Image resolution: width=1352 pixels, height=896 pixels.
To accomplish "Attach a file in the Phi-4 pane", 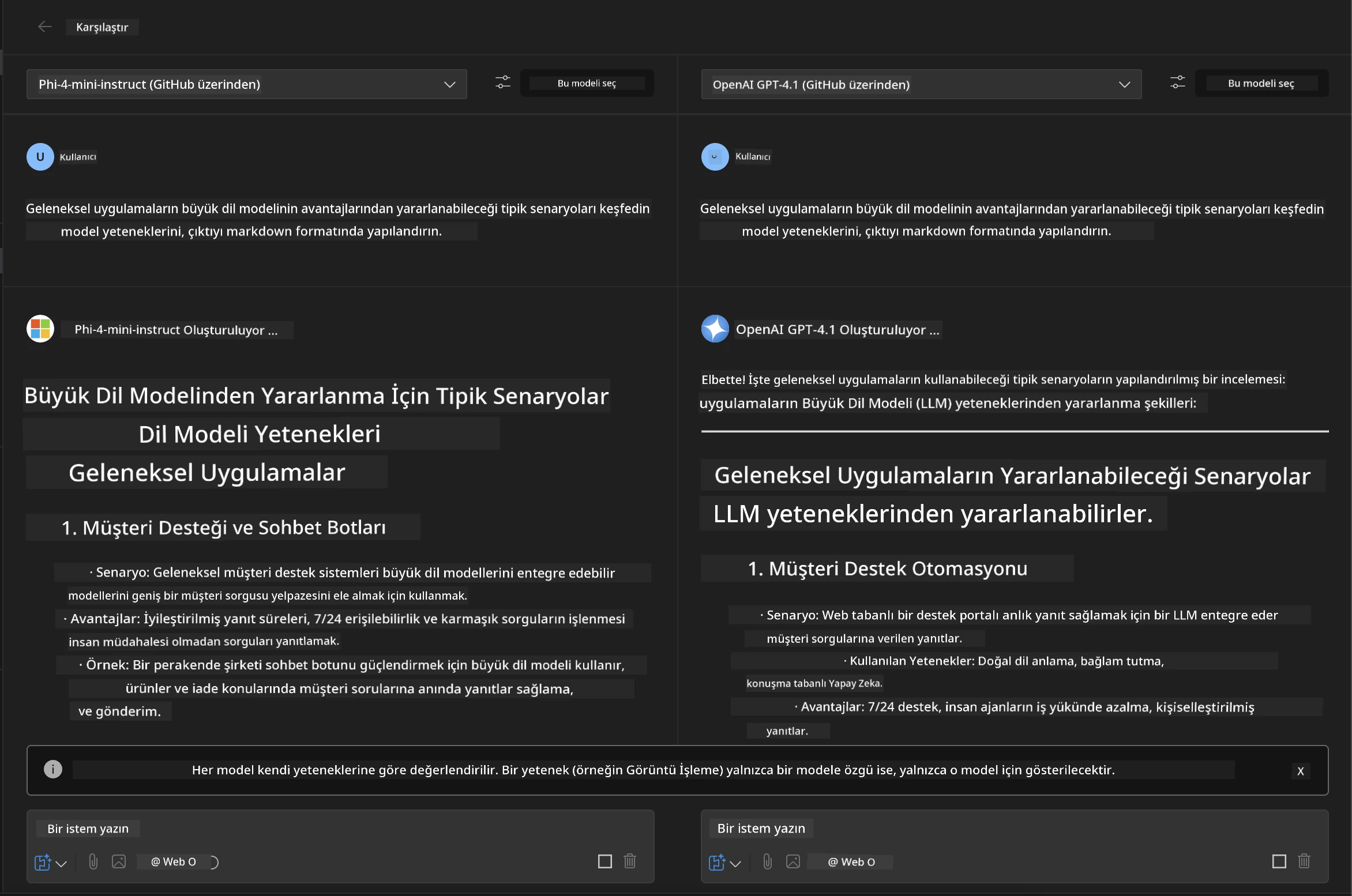I will point(93,861).
